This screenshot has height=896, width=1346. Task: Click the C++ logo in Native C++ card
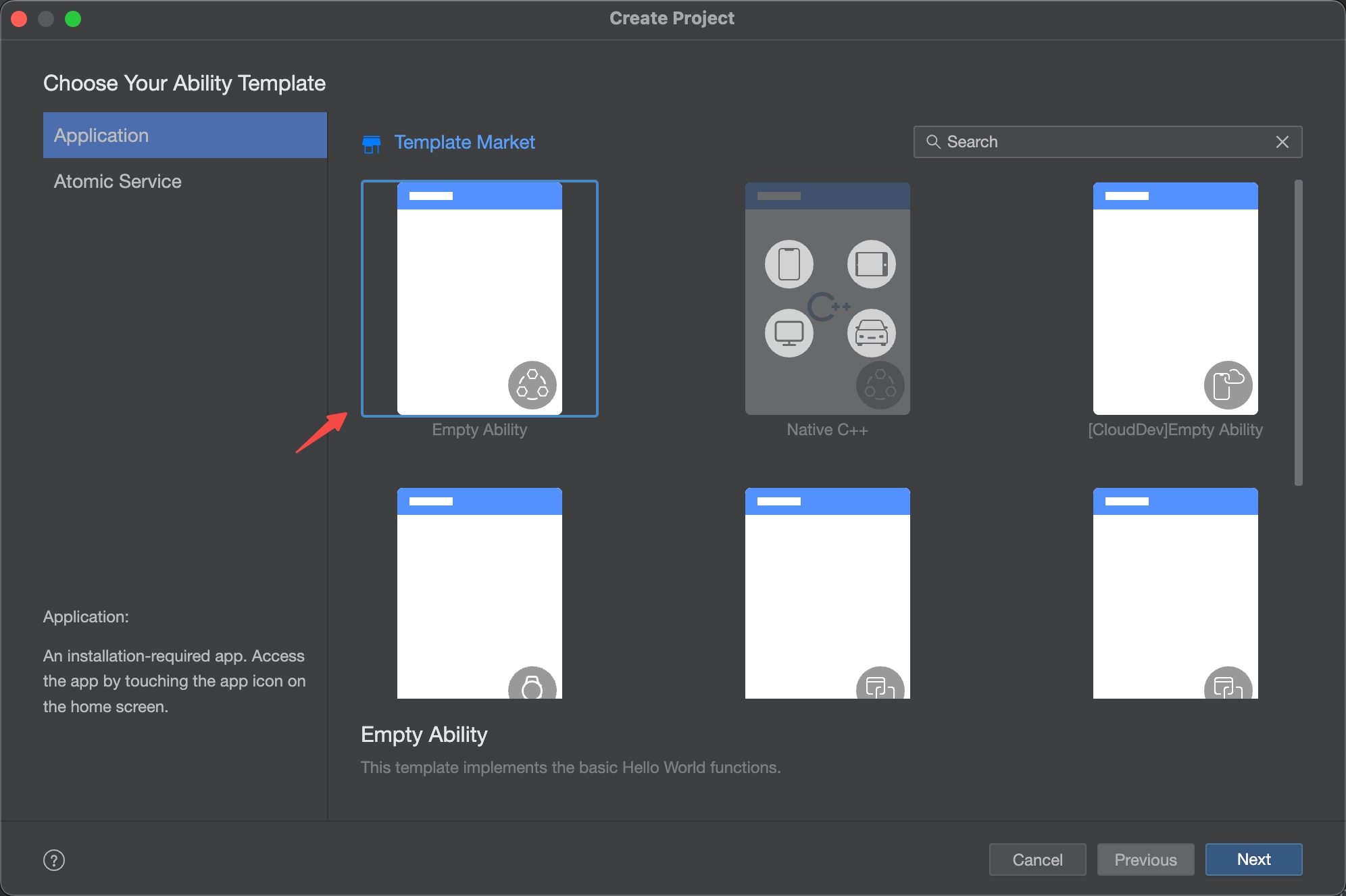[x=829, y=307]
